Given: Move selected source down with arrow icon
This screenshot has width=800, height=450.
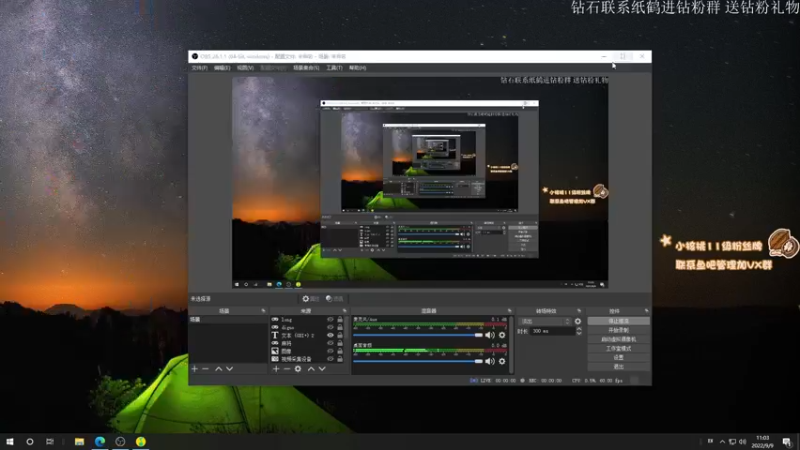Looking at the screenshot, I should 322,369.
